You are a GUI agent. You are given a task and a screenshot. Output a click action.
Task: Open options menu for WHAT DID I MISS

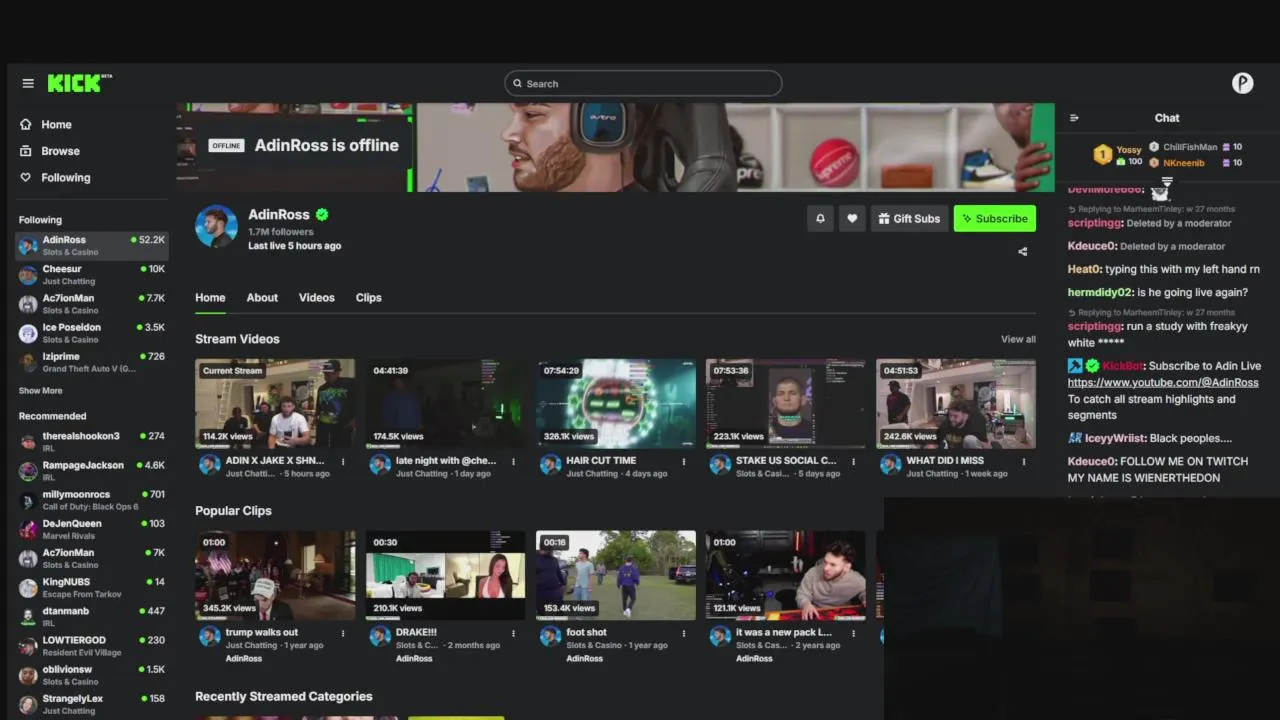coord(1024,462)
